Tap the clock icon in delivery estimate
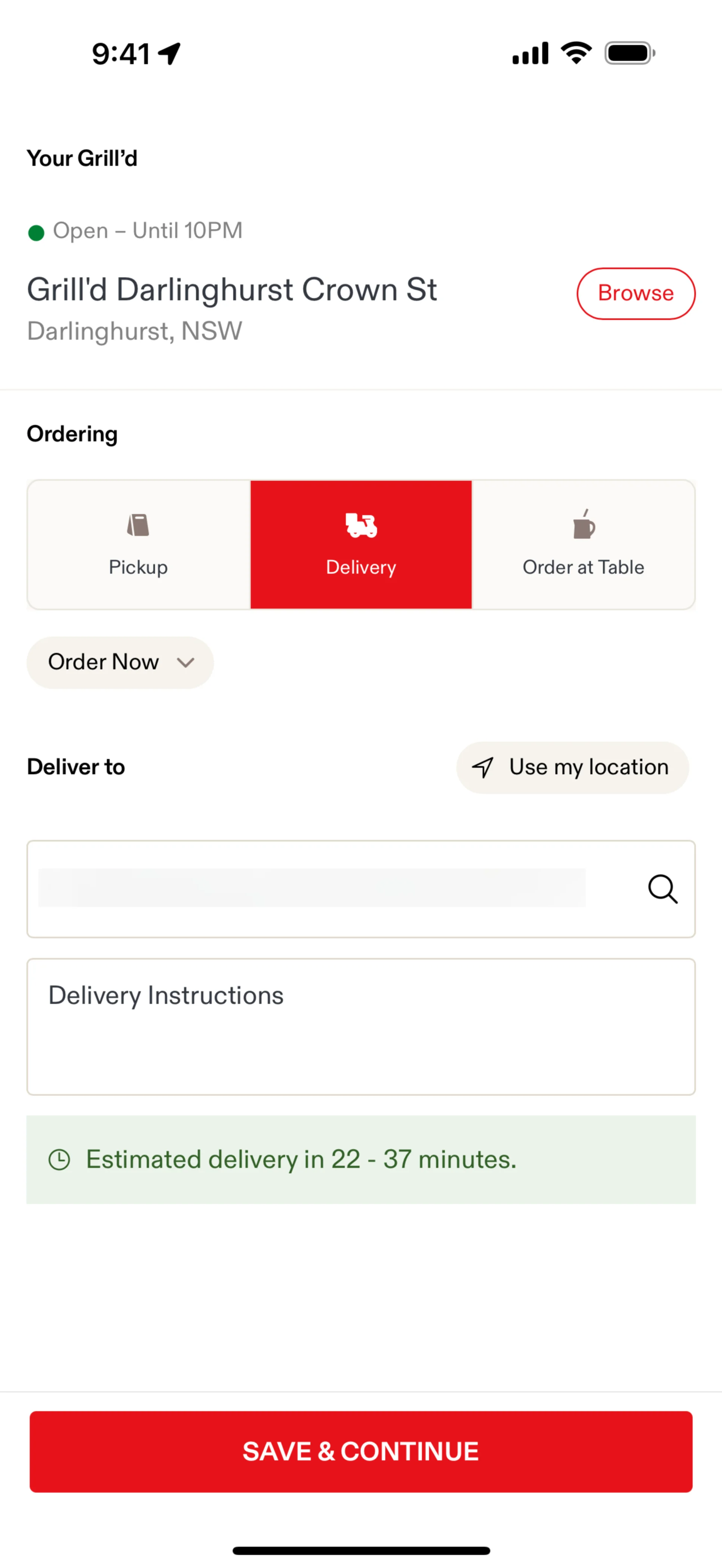Viewport: 722px width, 1568px height. coord(60,1159)
